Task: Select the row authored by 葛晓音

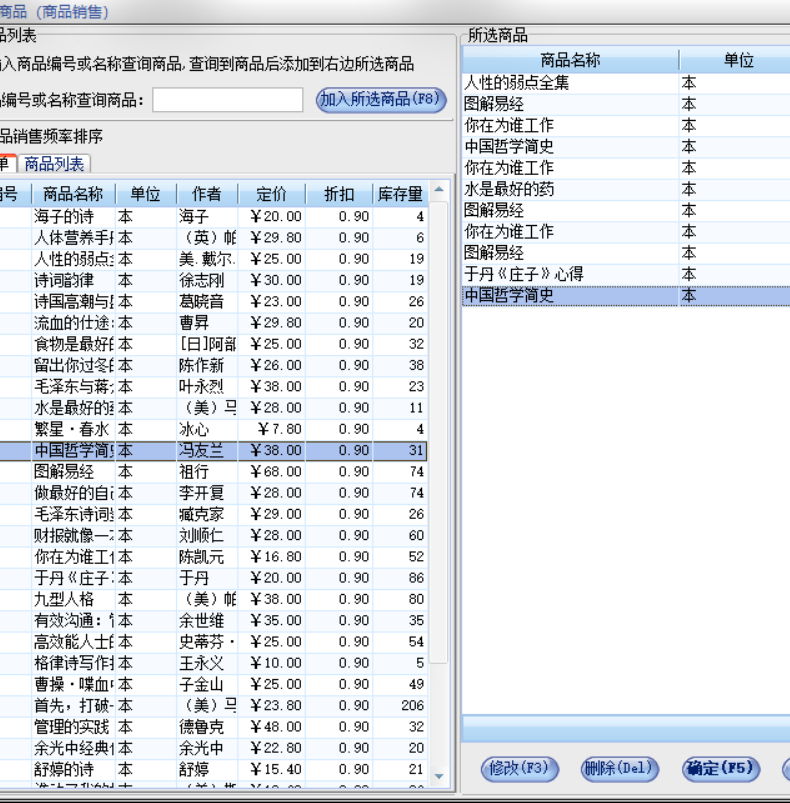Action: 213,301
